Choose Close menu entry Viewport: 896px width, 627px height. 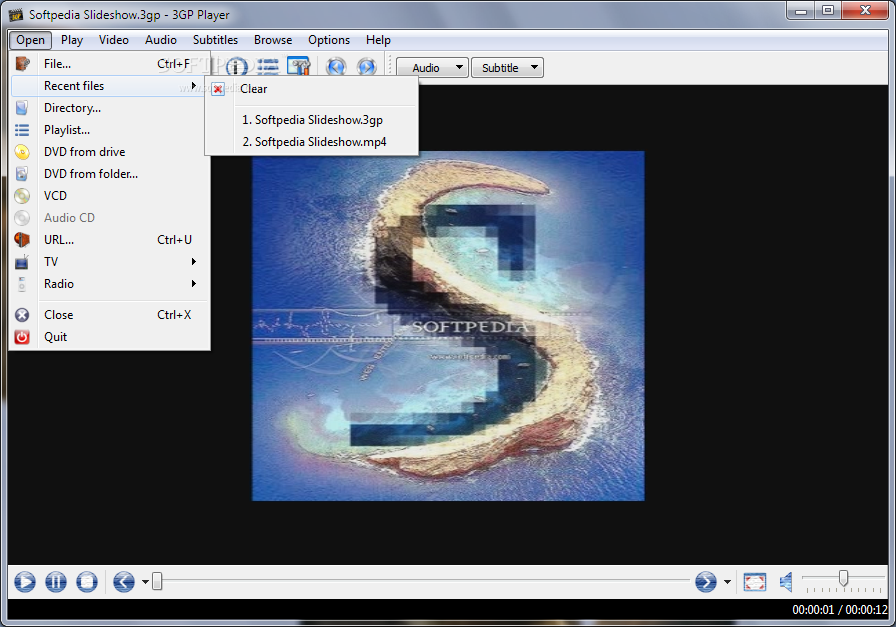(x=109, y=315)
